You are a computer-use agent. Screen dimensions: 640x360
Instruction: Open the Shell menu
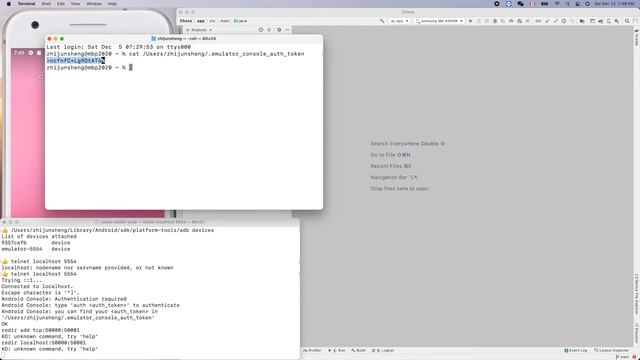[x=46, y=4]
